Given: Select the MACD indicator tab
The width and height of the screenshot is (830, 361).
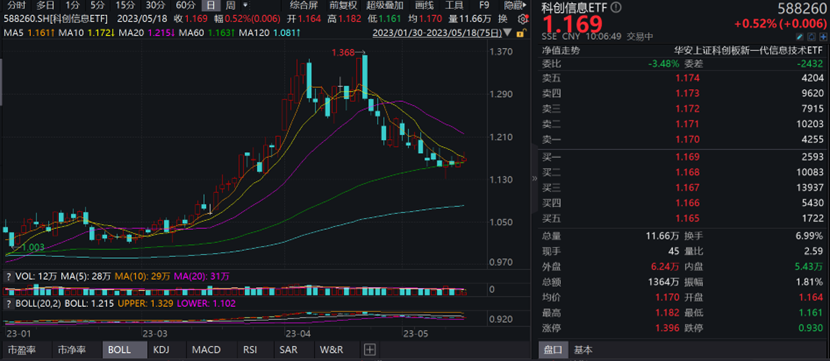Looking at the screenshot, I should [206, 349].
